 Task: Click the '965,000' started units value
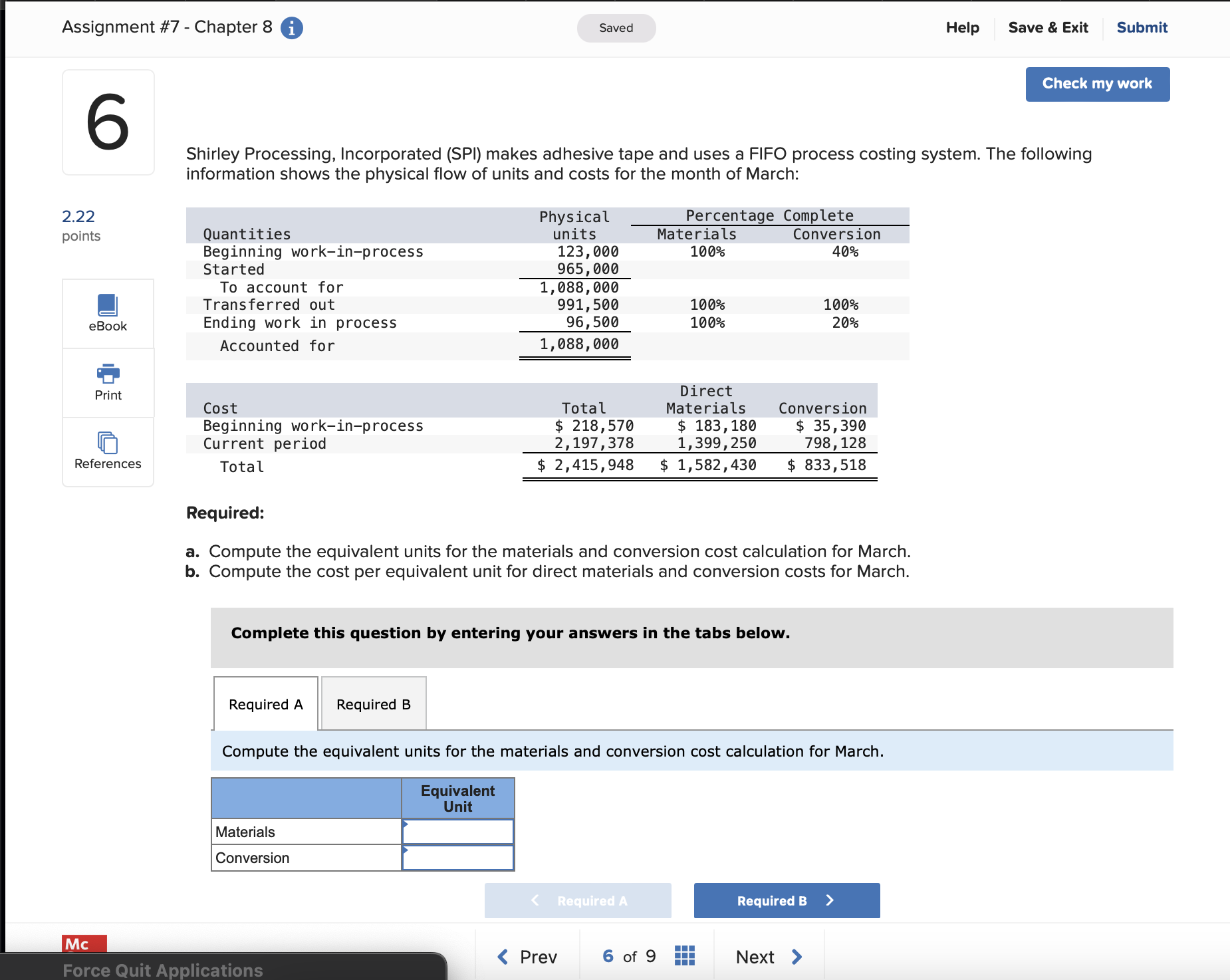(588, 269)
